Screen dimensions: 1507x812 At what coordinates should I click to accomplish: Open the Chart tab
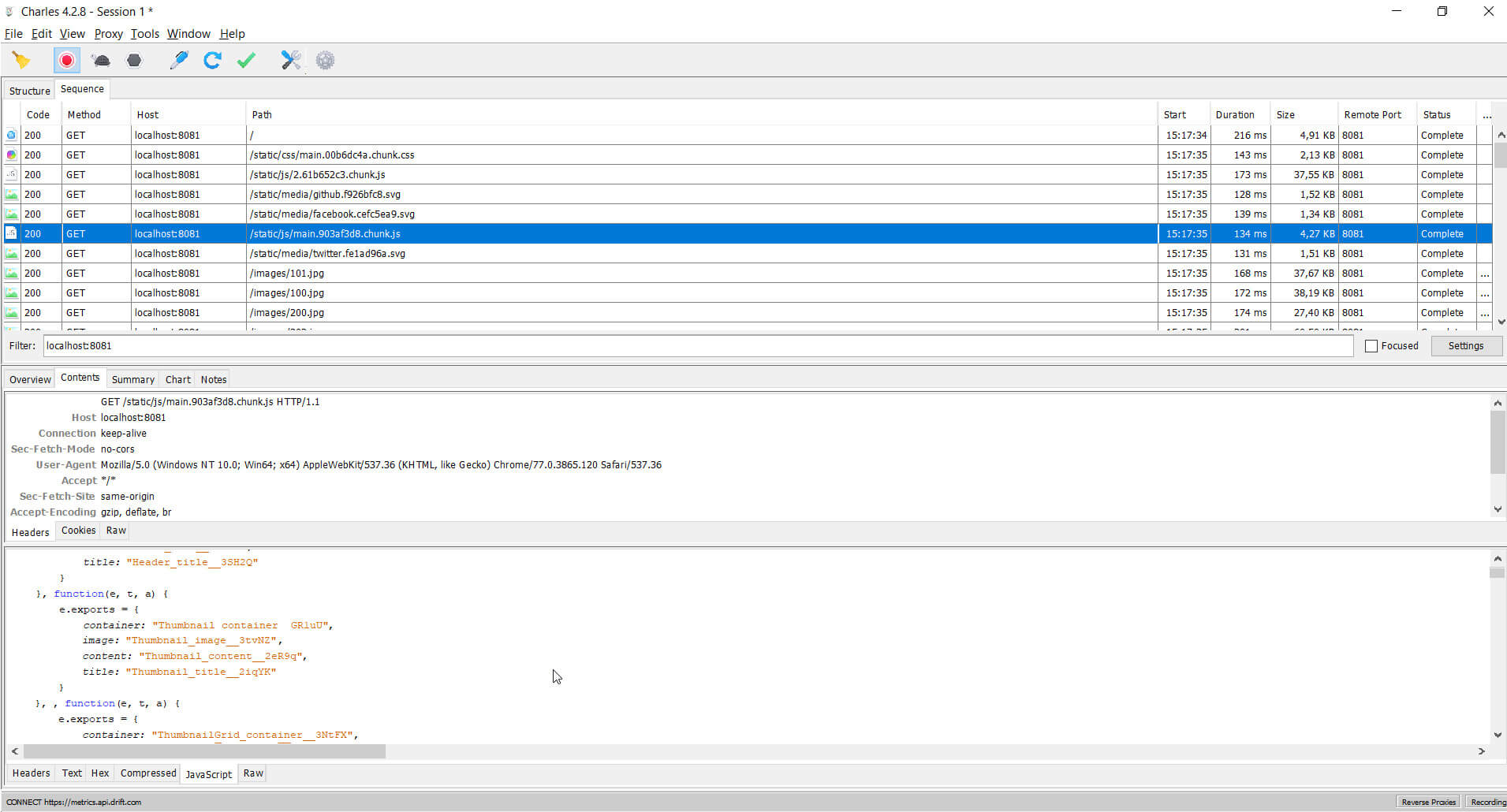point(178,379)
